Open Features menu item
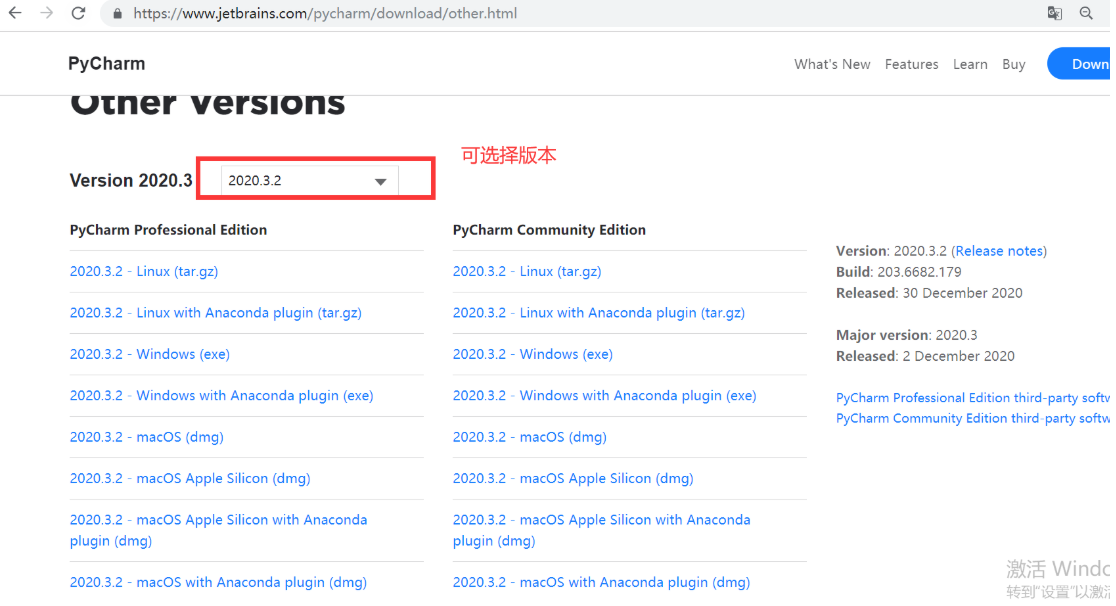Viewport: 1116px width, 606px height. 912,64
